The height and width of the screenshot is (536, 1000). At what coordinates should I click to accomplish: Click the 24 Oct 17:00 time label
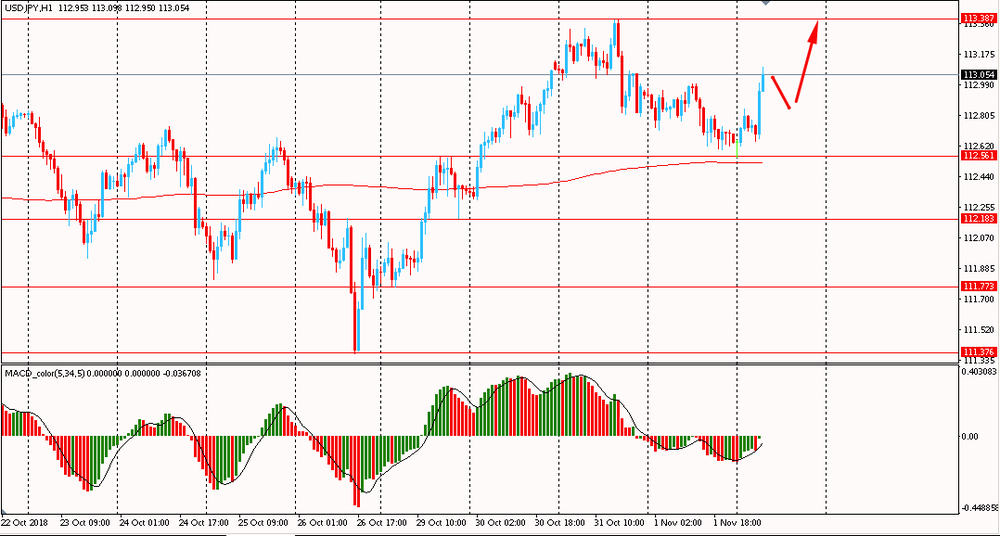[204, 522]
